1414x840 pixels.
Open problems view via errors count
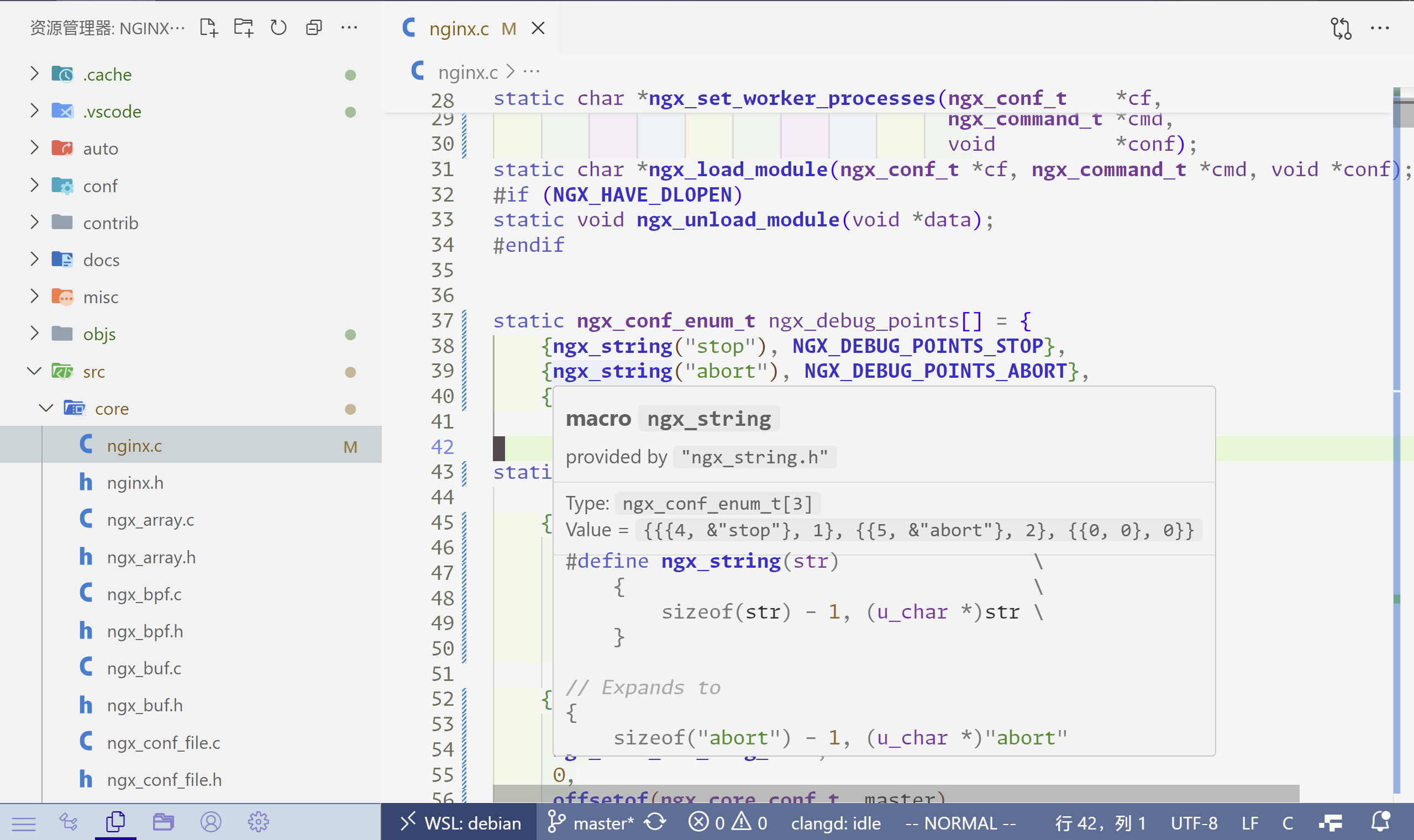[x=706, y=822]
